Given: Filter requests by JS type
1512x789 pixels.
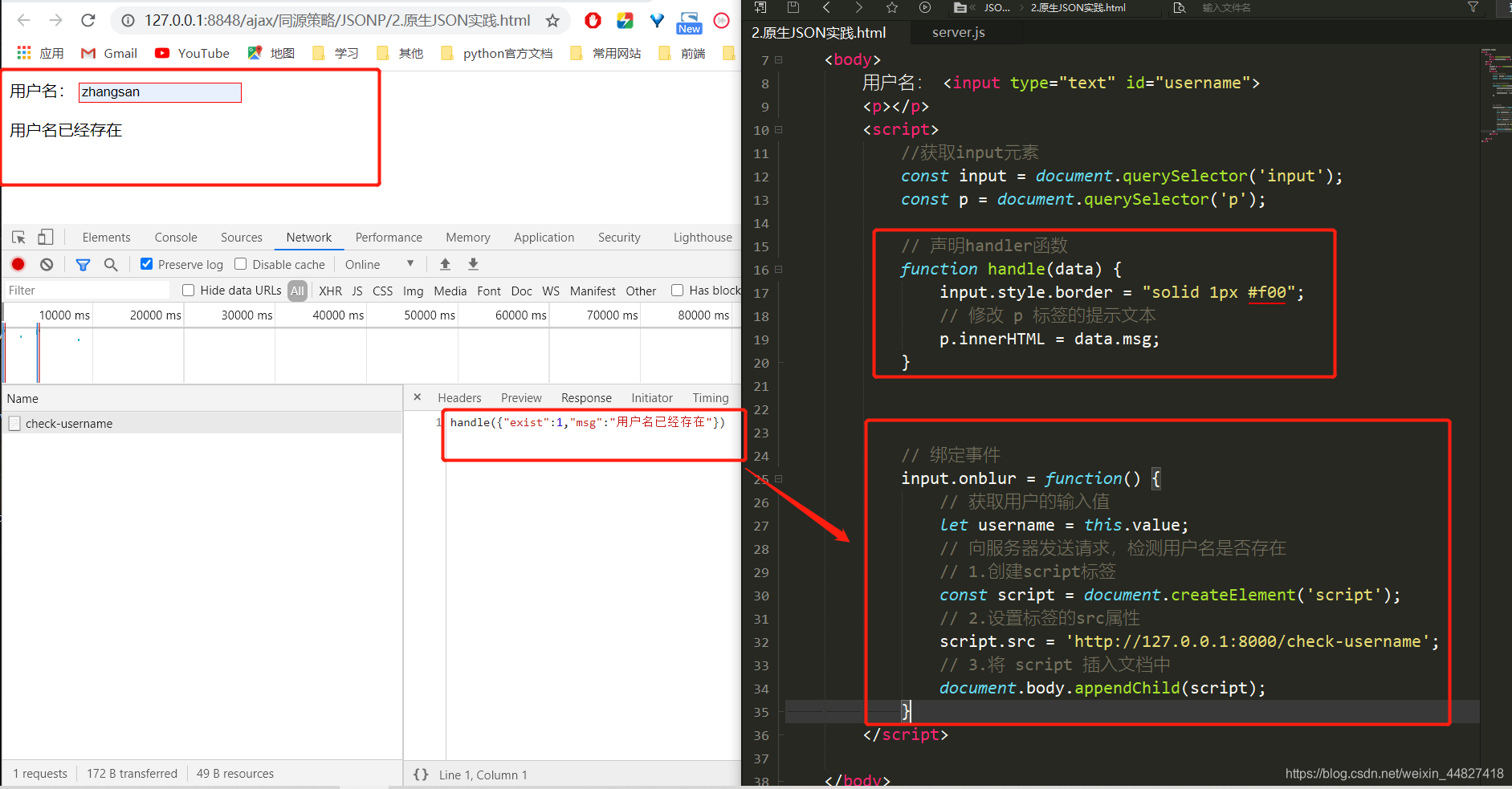Looking at the screenshot, I should point(357,291).
